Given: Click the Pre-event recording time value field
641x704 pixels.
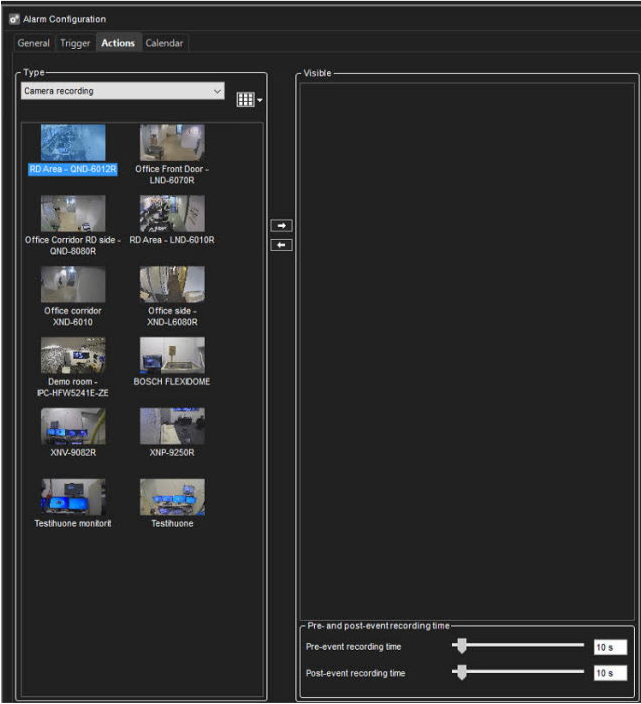Looking at the screenshot, I should tap(609, 647).
